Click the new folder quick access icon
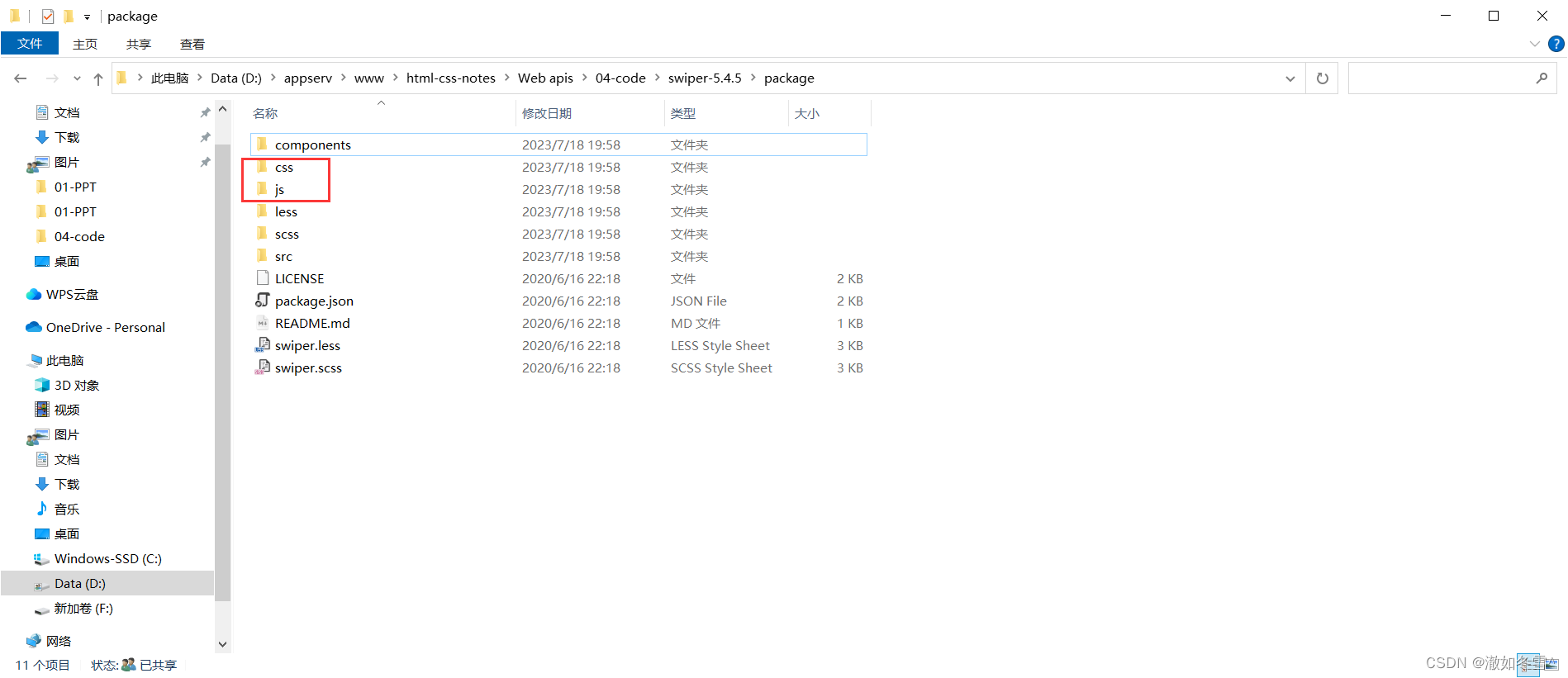 click(x=69, y=16)
